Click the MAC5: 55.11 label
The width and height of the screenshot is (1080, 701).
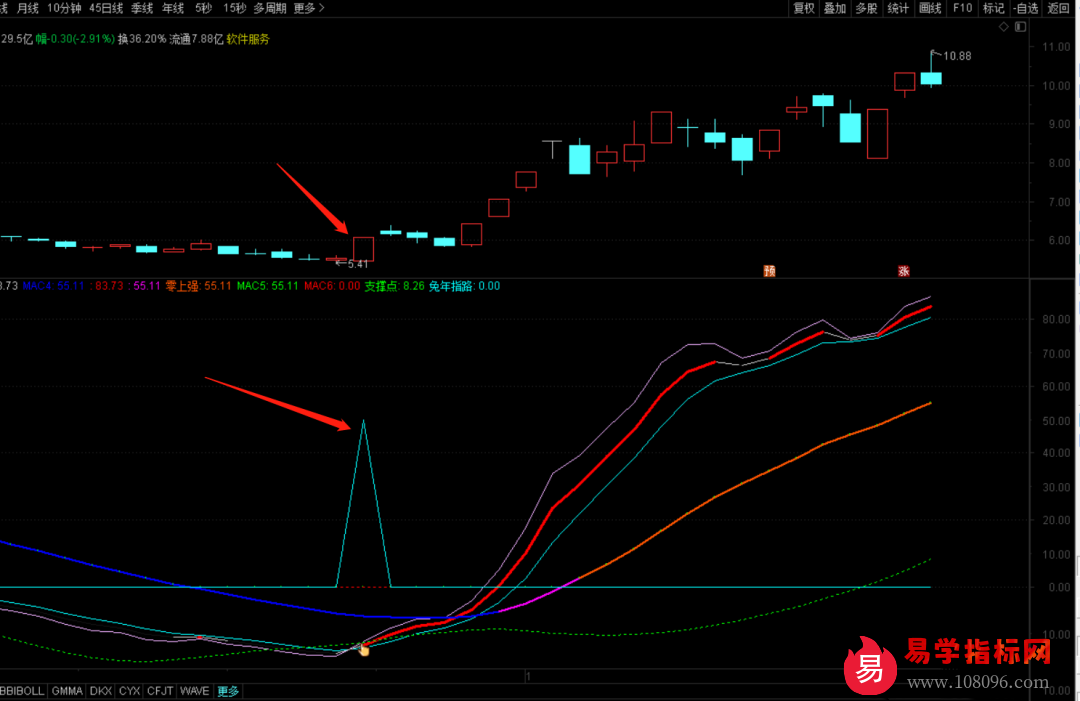pos(267,286)
